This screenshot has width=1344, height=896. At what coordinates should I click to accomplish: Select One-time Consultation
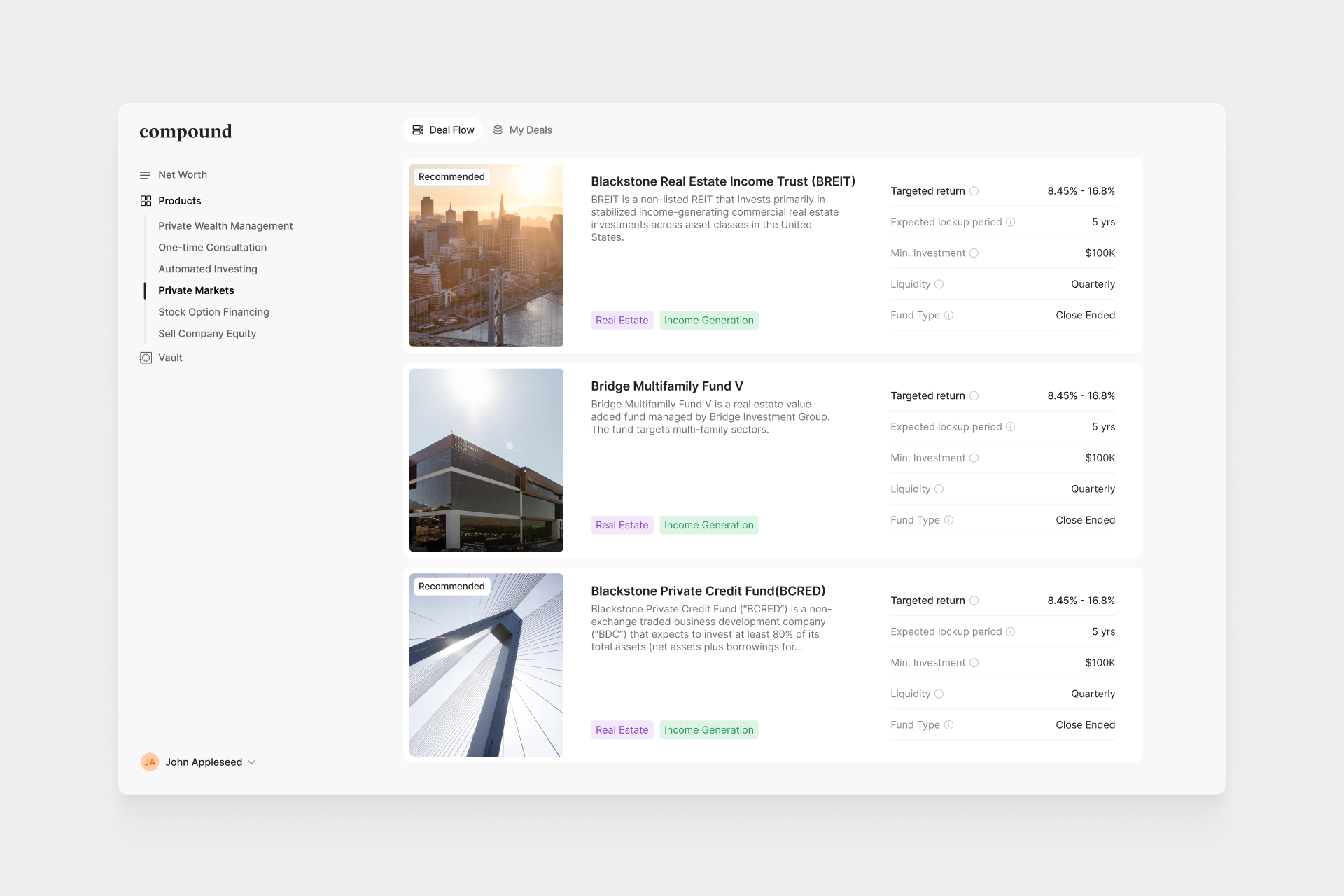click(x=212, y=248)
